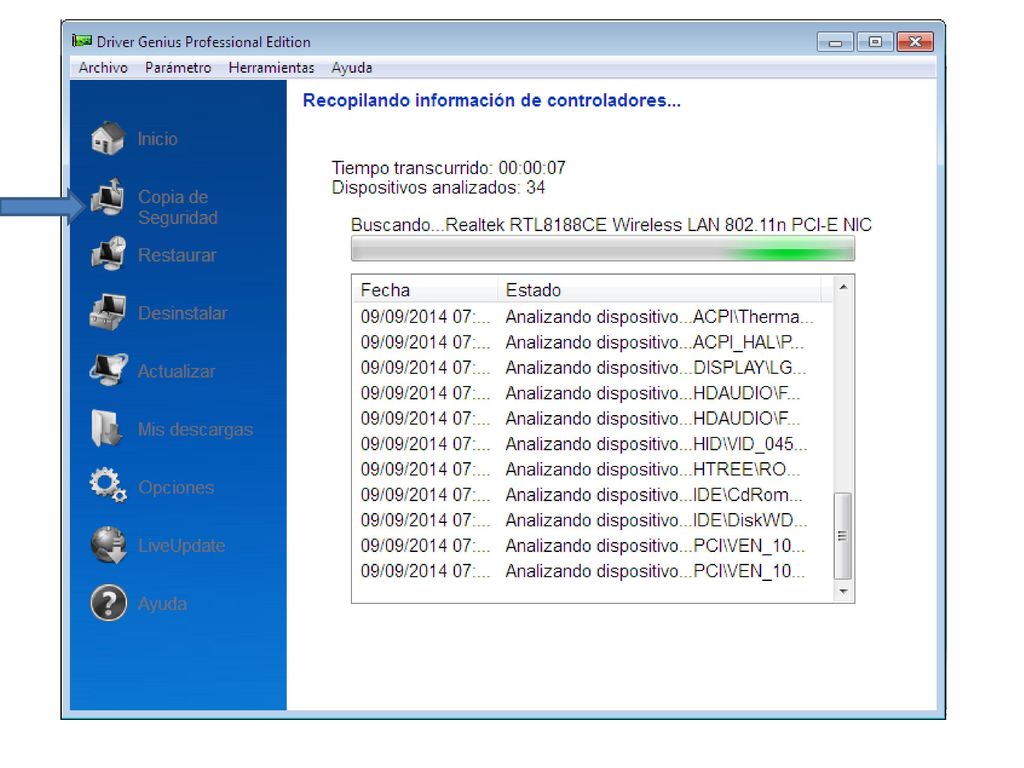Open the Opciones sidebar label
1024x768 pixels.
pyautogui.click(x=176, y=488)
